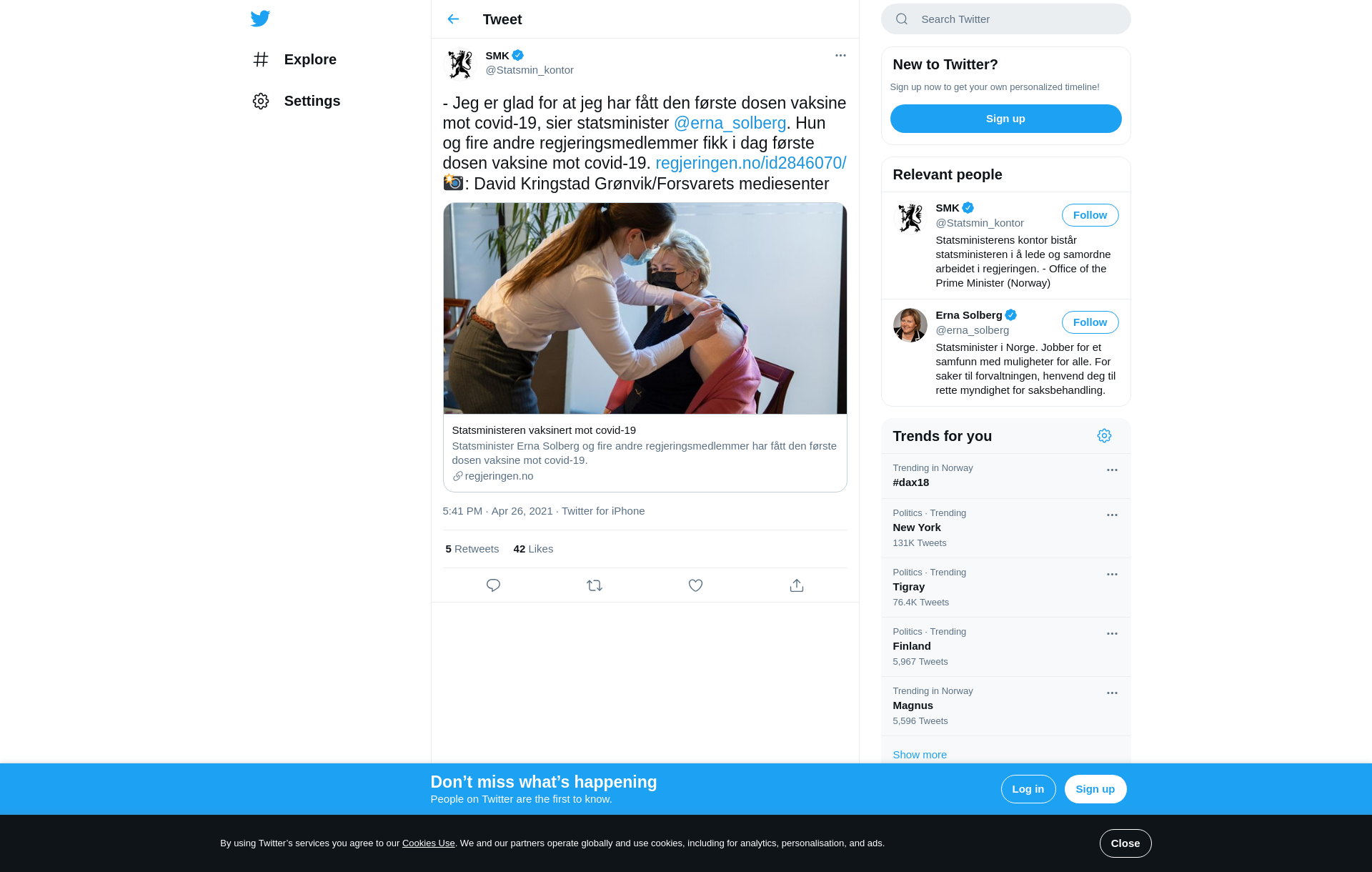
Task: Click the vaccination photo card
Action: (x=645, y=308)
